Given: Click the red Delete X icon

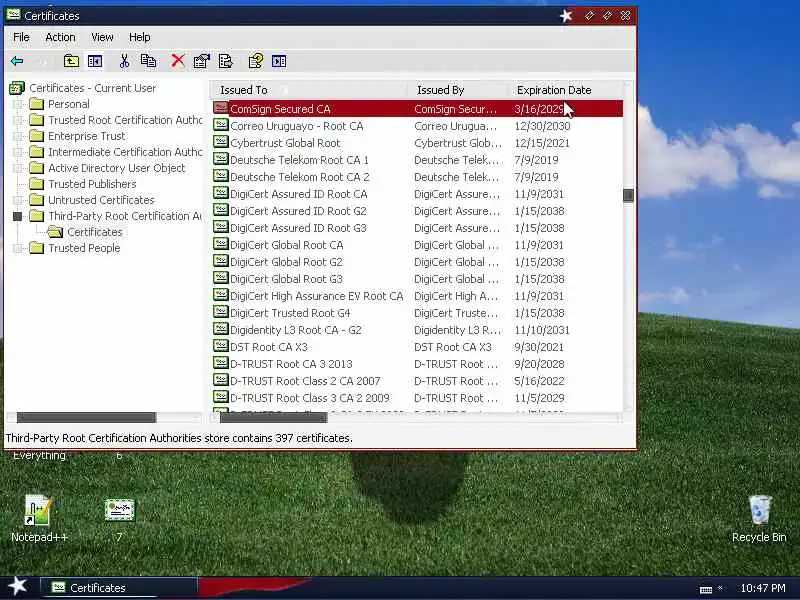Looking at the screenshot, I should click(178, 61).
